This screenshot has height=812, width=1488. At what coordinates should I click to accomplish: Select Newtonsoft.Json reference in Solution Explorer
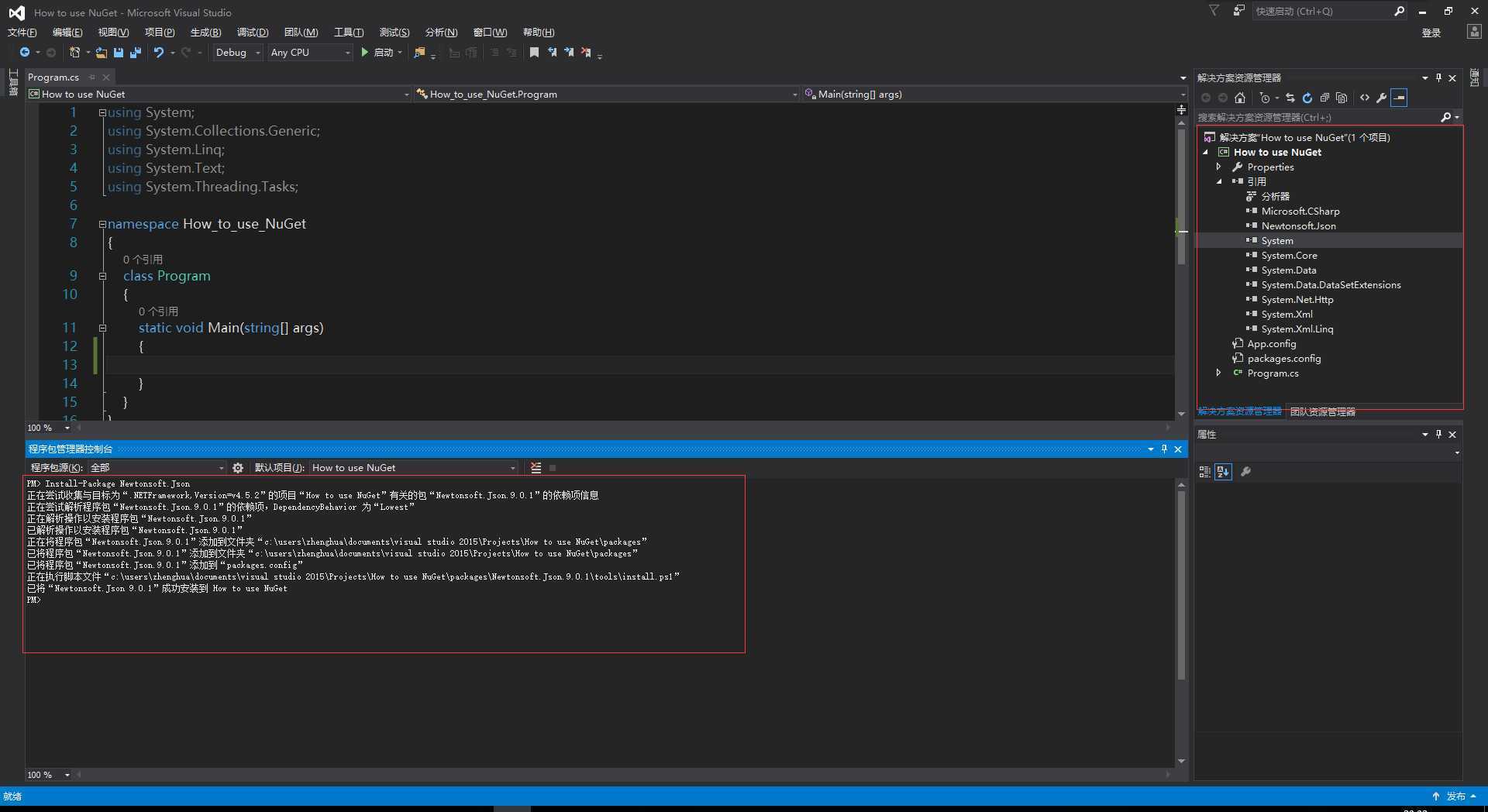pos(1298,225)
